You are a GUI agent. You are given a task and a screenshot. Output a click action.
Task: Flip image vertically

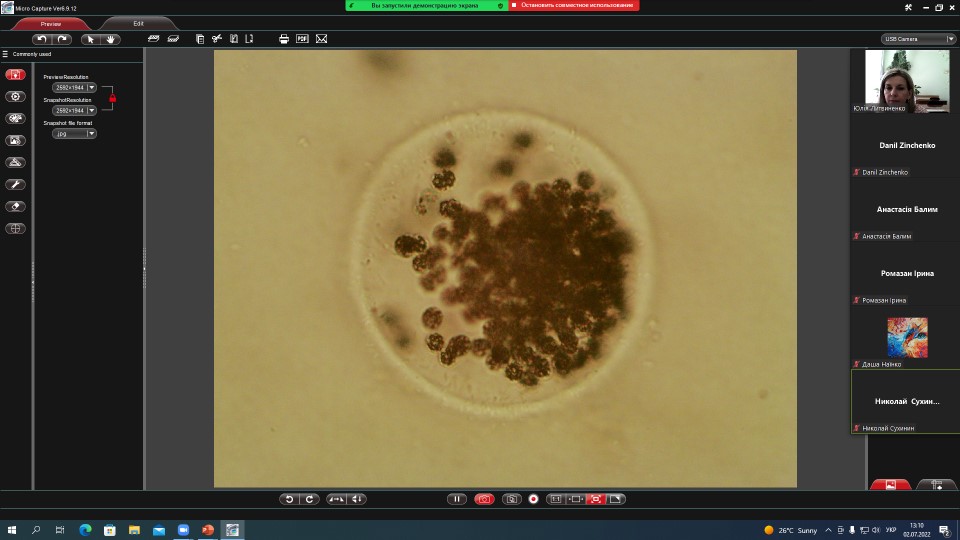pos(356,499)
